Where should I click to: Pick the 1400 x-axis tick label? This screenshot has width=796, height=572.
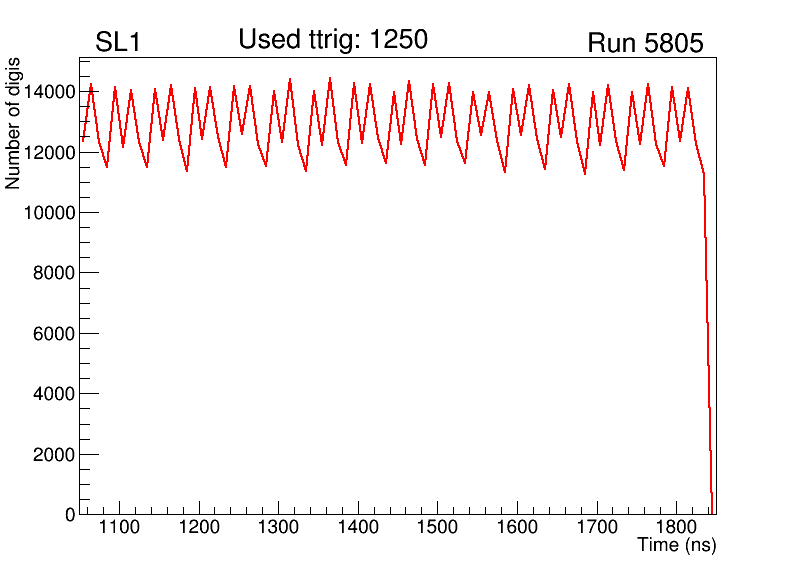(x=358, y=528)
